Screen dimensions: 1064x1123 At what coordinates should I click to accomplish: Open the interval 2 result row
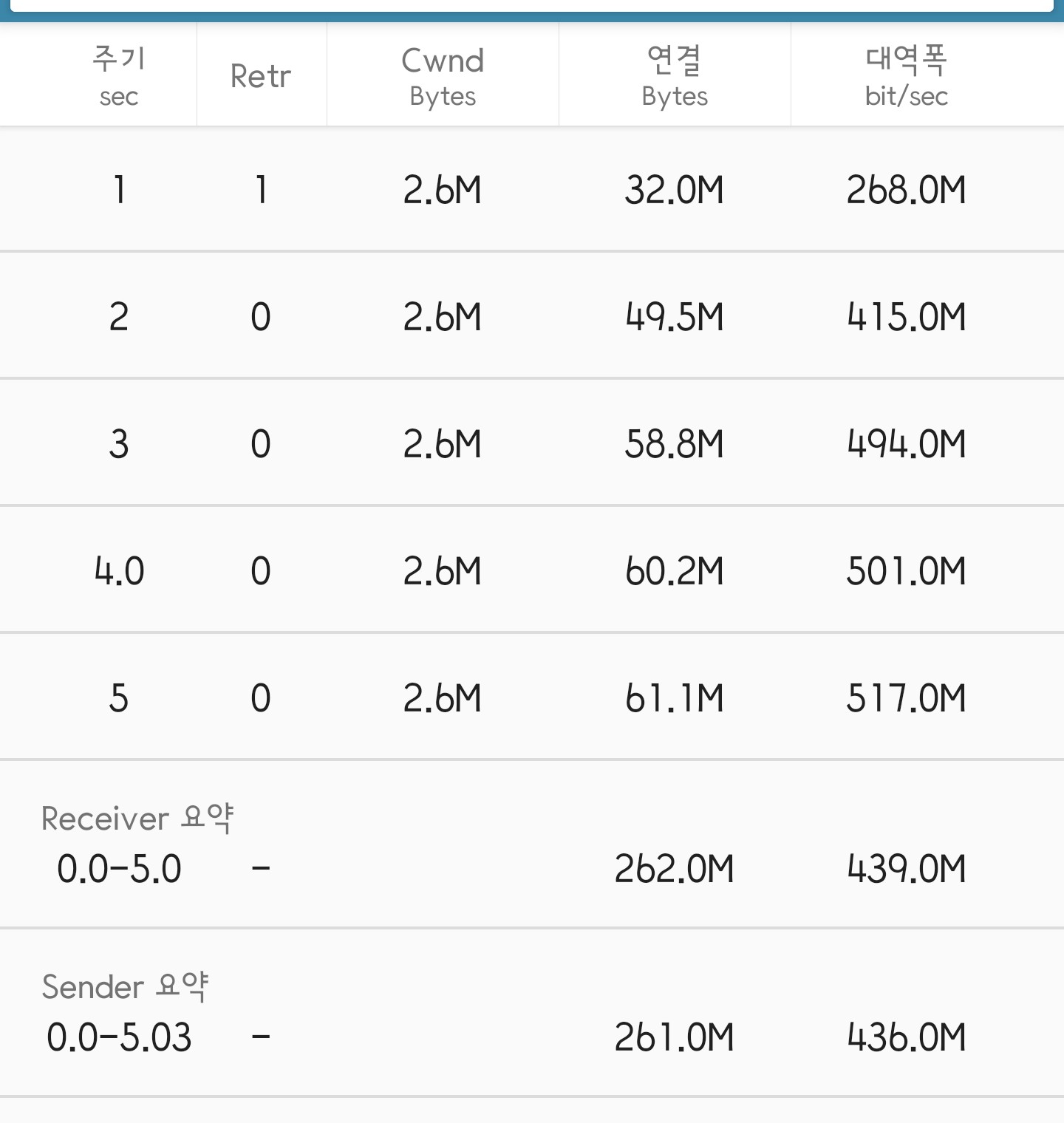pos(532,316)
